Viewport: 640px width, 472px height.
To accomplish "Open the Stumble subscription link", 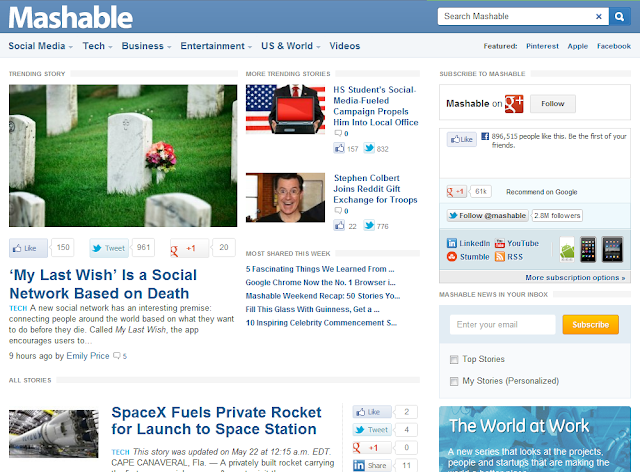I will (468, 257).
